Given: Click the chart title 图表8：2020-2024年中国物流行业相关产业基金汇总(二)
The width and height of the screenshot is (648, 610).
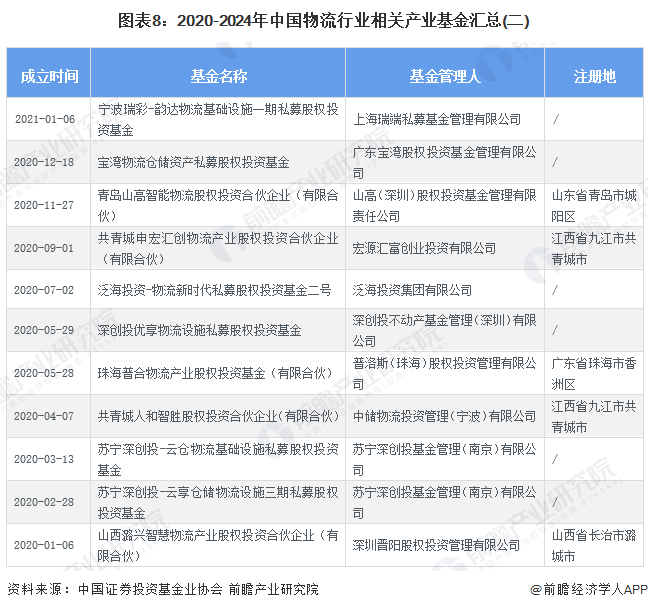Looking at the screenshot, I should [x=324, y=20].
